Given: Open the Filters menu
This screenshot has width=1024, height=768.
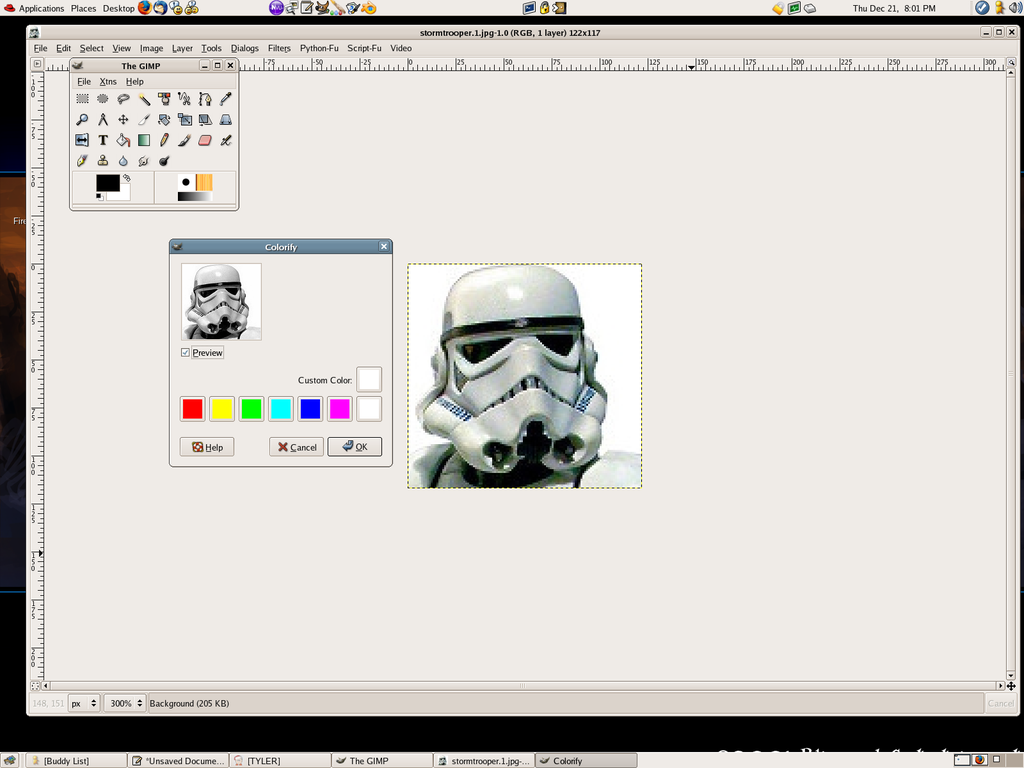Looking at the screenshot, I should coord(278,47).
